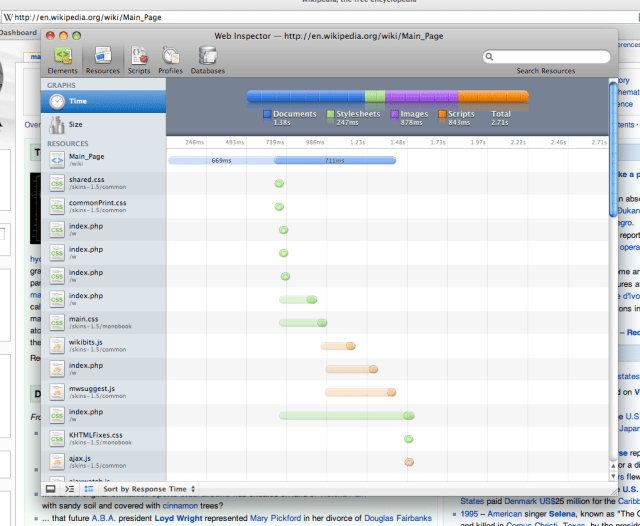This screenshot has width=640, height=526.
Task: Click the 669ms latency segment of Main_Page
Action: click(221, 160)
